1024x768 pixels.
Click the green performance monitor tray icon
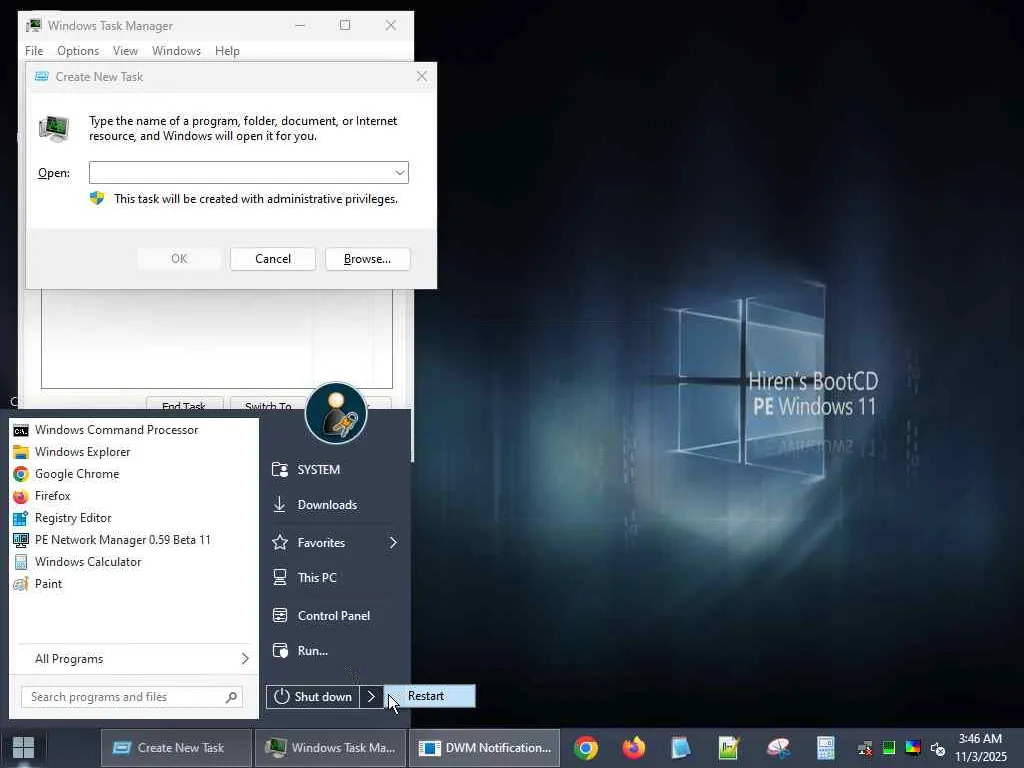coord(889,748)
